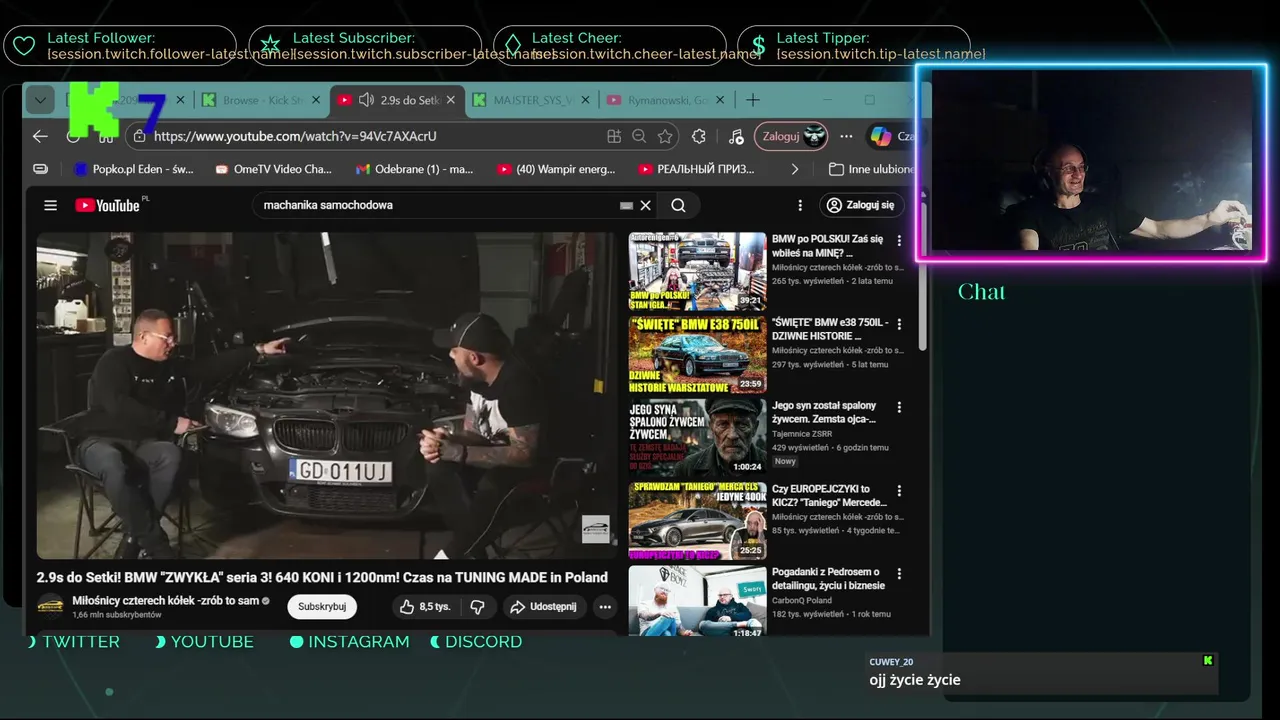This screenshot has width=1280, height=720.
Task: Switch to the Rymanowski YouTube tab
Action: [668, 100]
